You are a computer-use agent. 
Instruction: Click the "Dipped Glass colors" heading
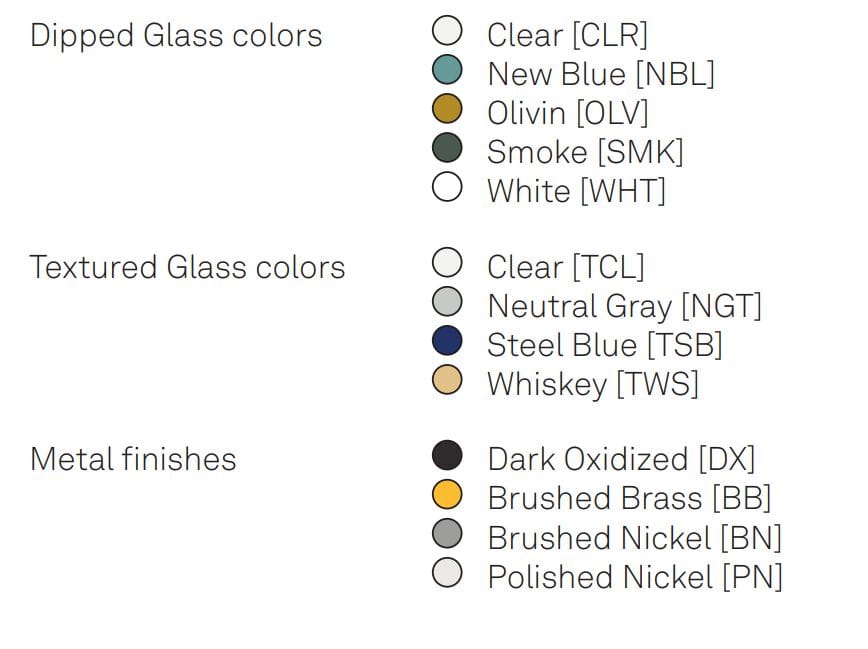coord(176,36)
